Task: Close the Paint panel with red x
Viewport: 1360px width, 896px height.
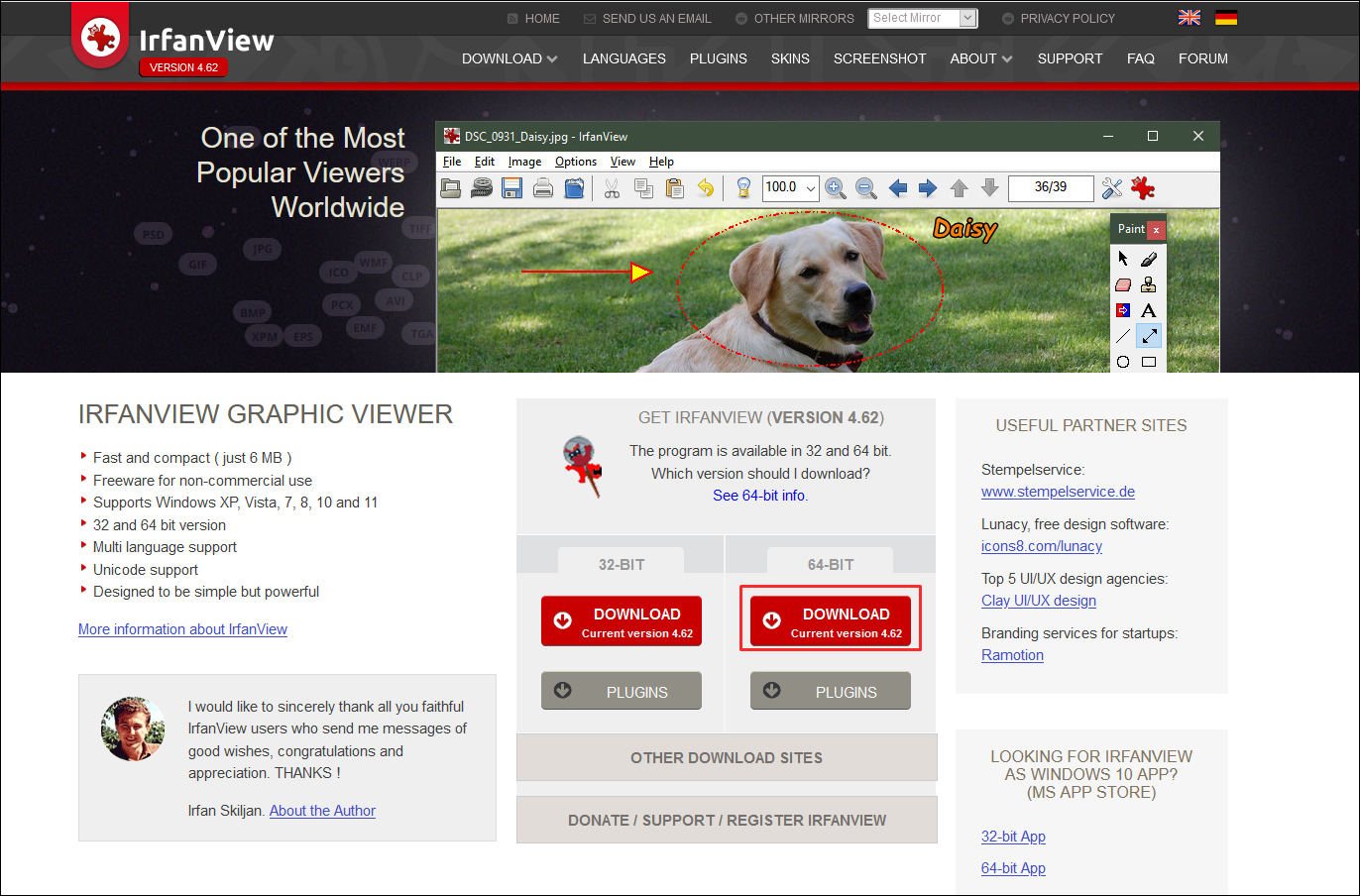Action: [x=1156, y=229]
